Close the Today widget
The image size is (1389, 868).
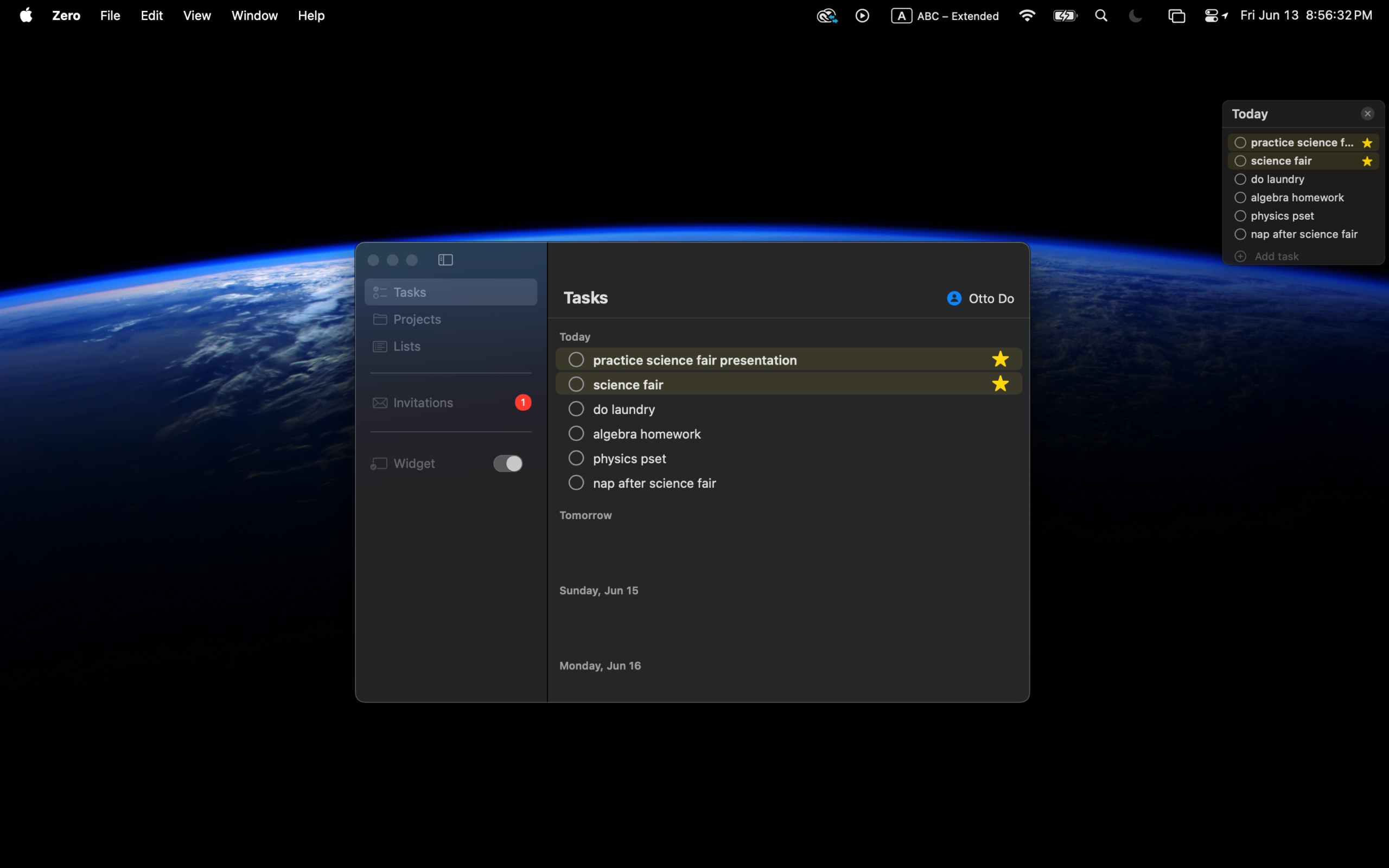pos(1367,114)
